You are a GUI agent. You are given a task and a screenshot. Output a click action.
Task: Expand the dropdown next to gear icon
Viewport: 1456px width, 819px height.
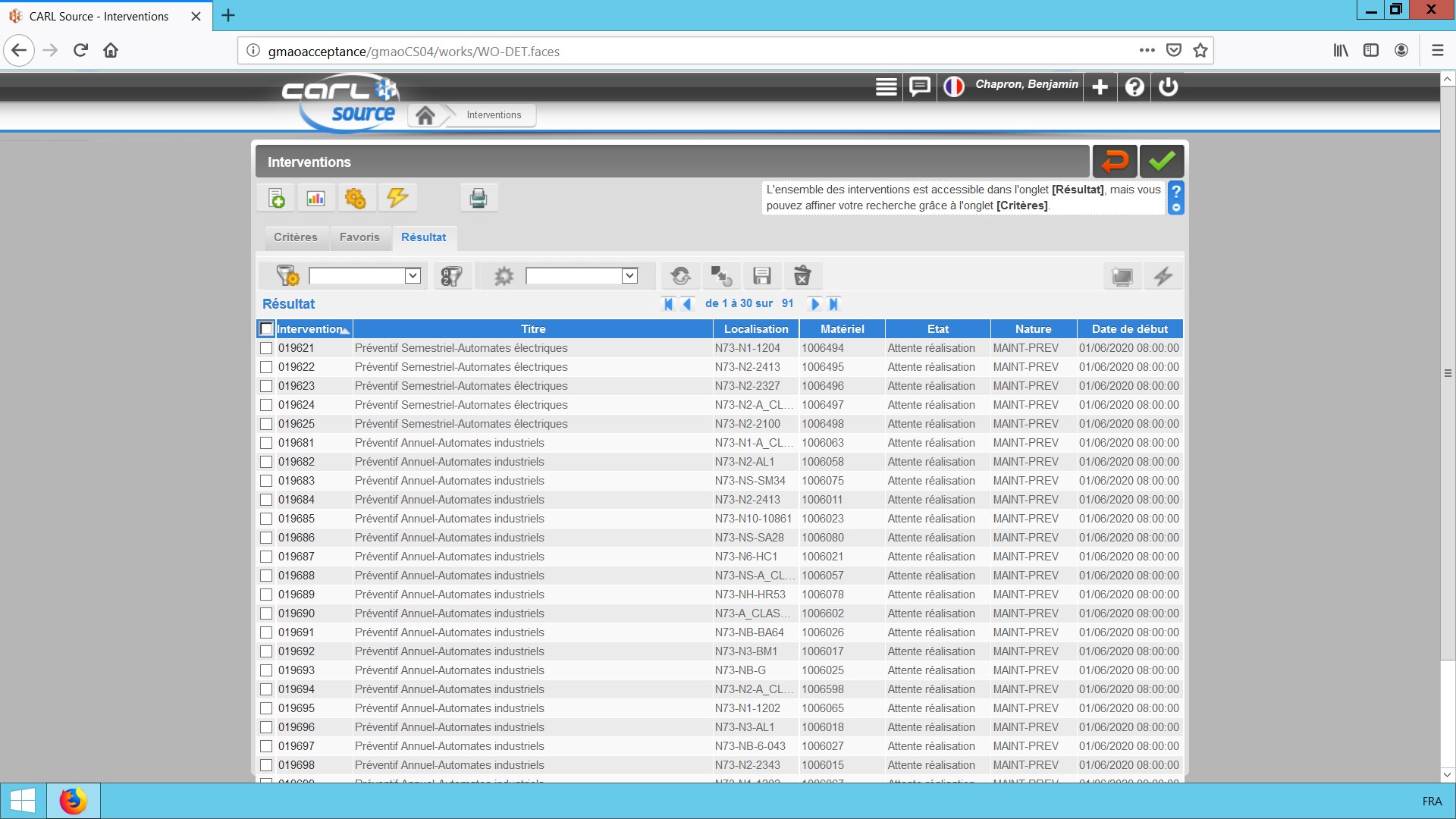click(x=629, y=276)
